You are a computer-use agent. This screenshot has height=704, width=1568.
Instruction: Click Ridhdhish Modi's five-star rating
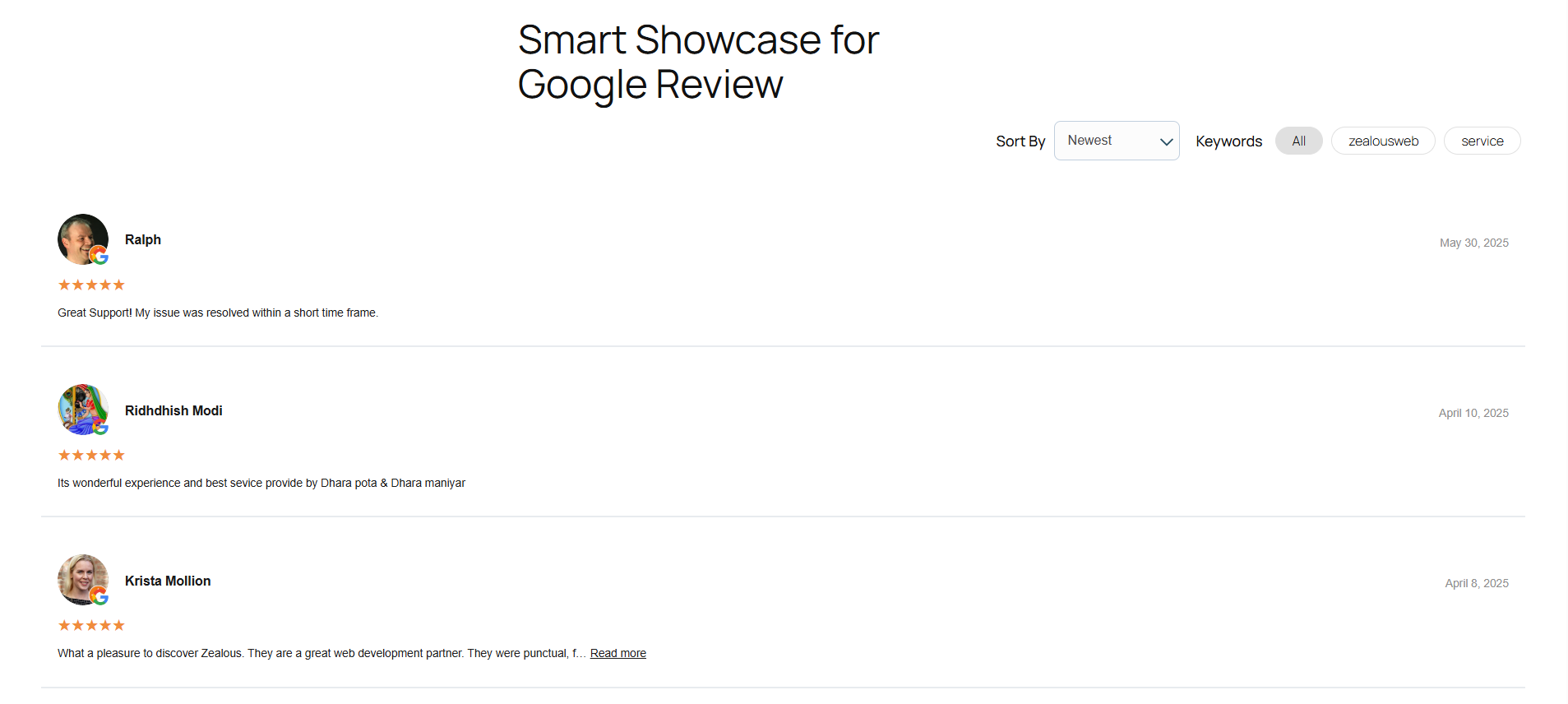pyautogui.click(x=91, y=456)
